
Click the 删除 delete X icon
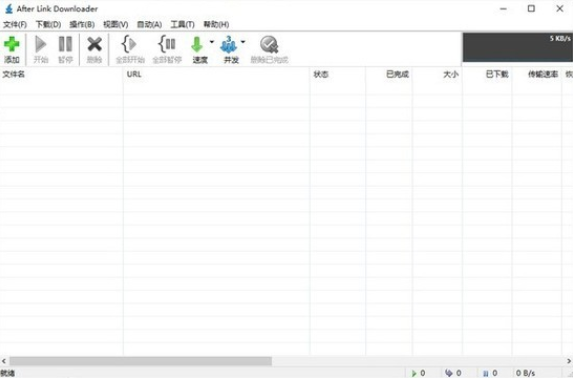point(94,45)
